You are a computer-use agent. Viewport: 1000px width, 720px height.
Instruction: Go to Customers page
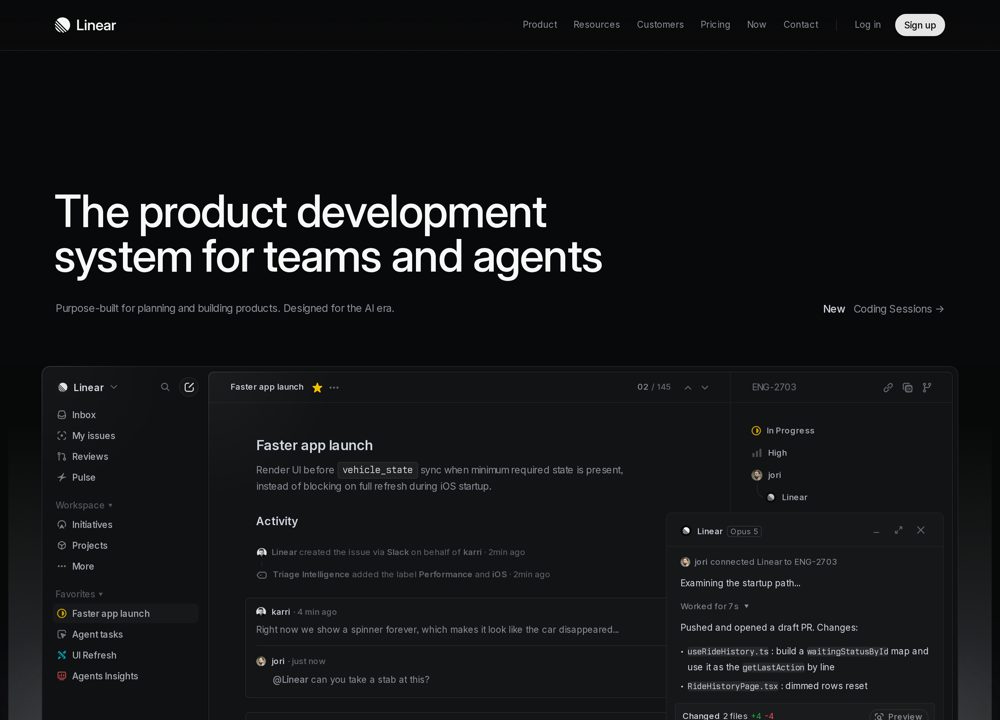click(x=660, y=25)
